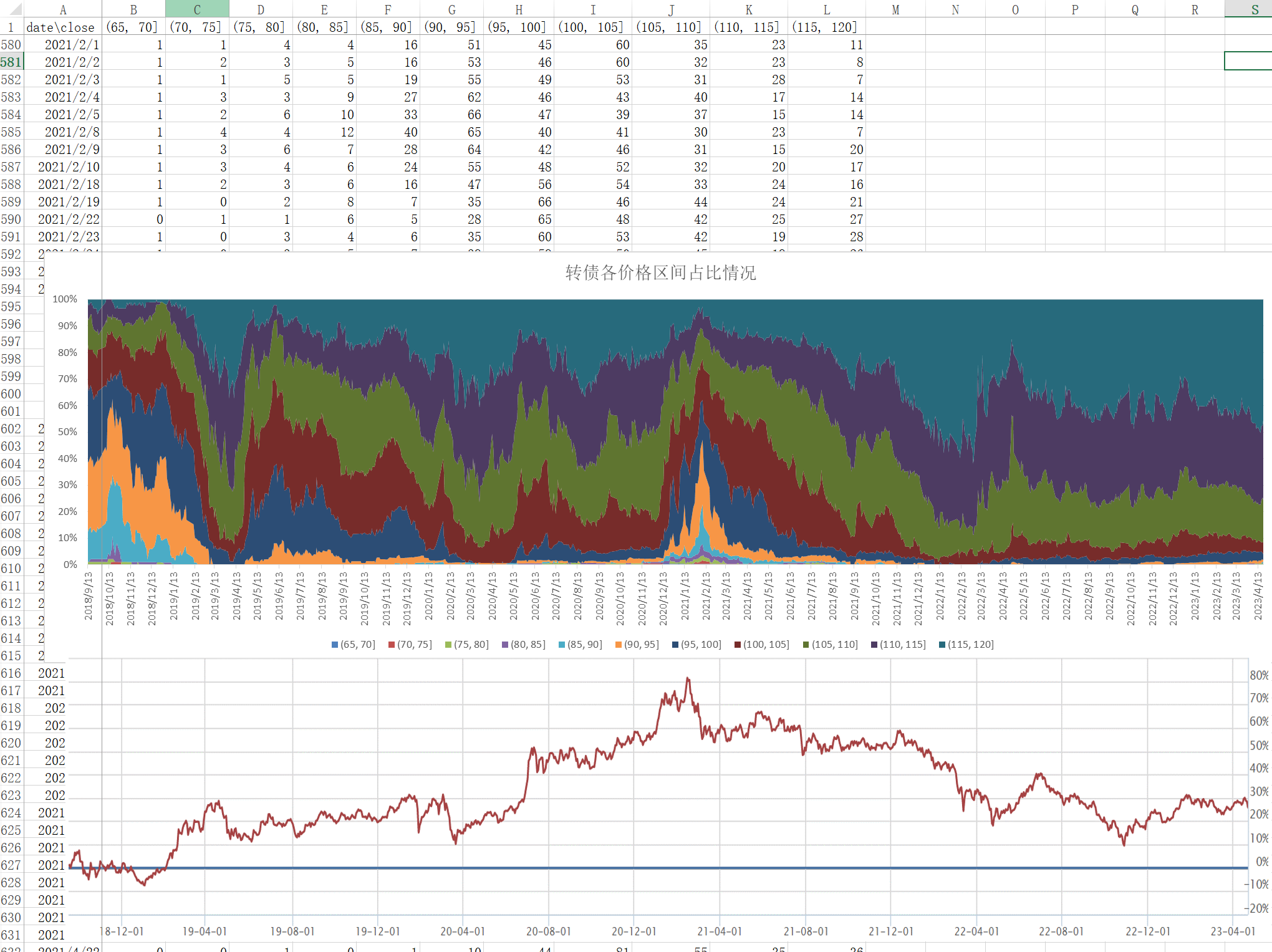Select row 581 header
Viewport: 1272px width, 952px height.
(x=11, y=62)
